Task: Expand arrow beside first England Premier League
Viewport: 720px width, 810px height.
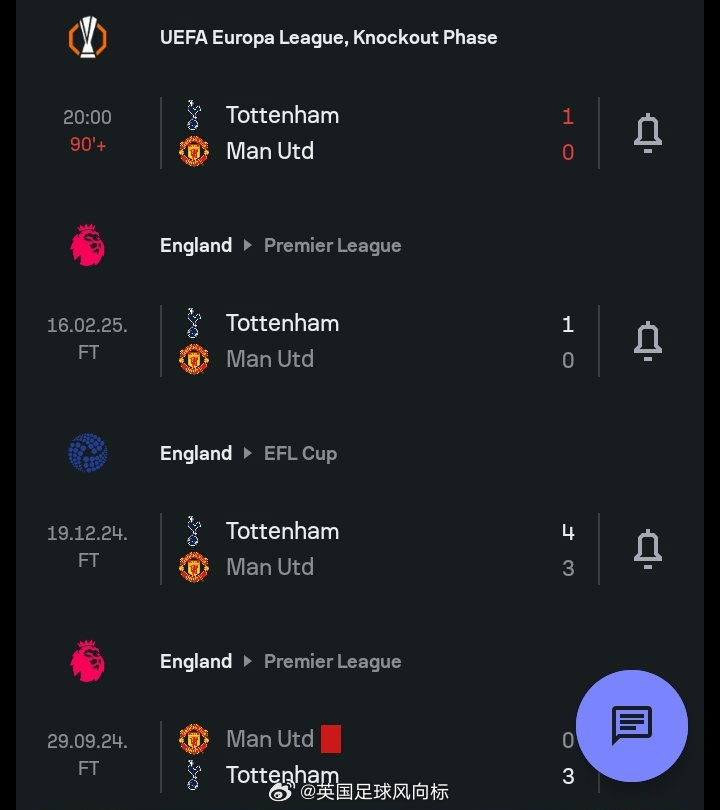Action: (247, 245)
